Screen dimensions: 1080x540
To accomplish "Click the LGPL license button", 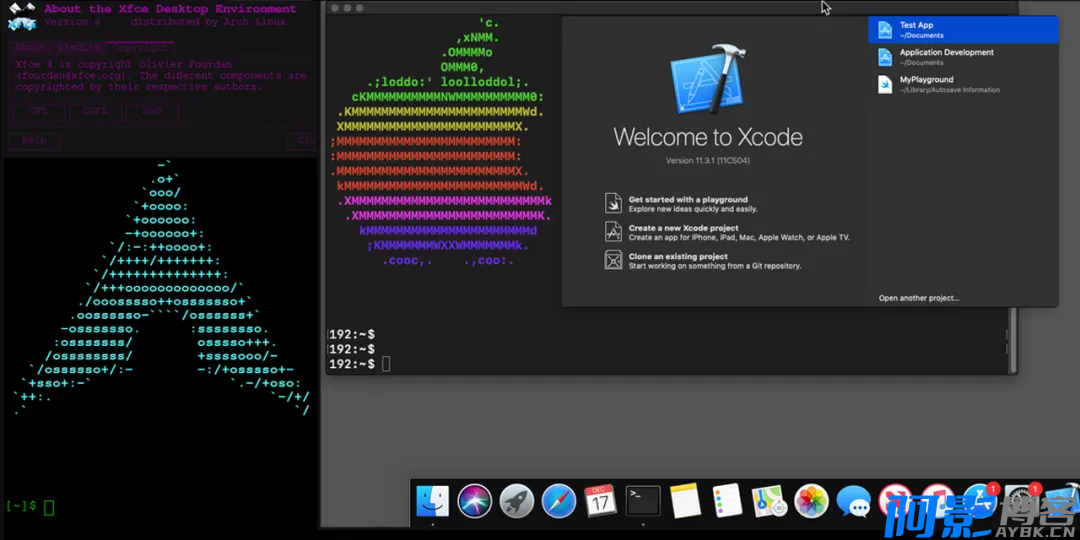I will coord(95,111).
